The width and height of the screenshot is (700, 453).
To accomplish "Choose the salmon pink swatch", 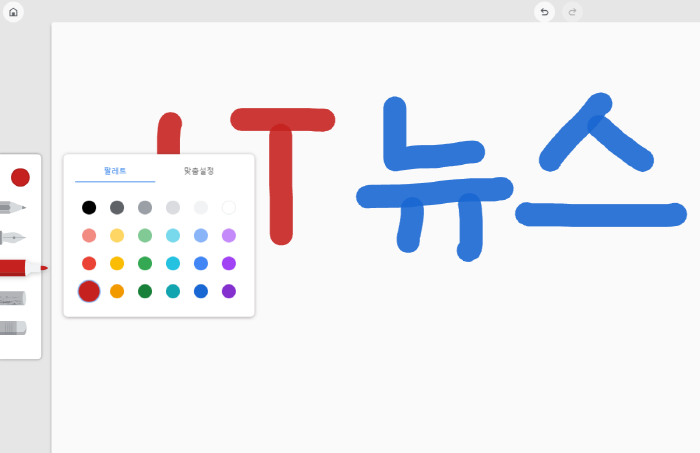I will click(89, 235).
